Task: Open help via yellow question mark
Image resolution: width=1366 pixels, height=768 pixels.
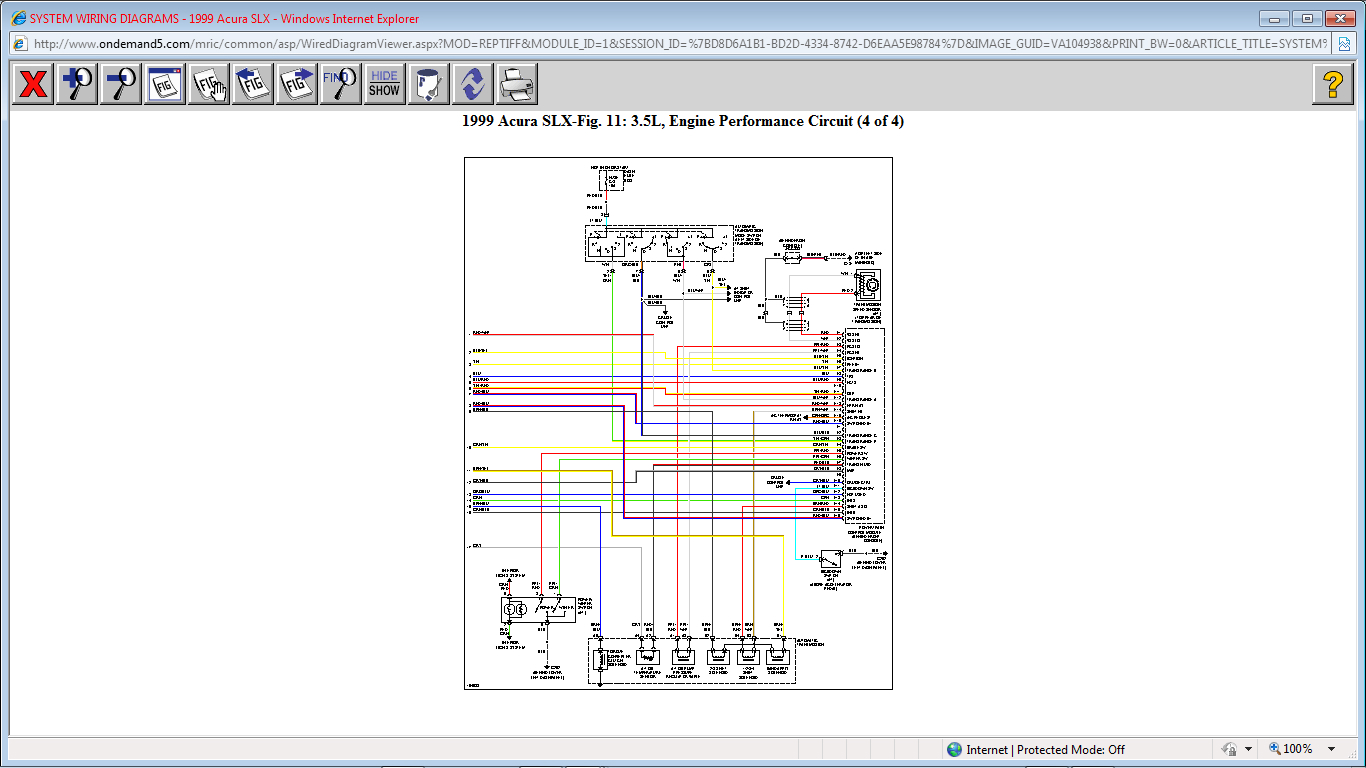Action: 1332,84
